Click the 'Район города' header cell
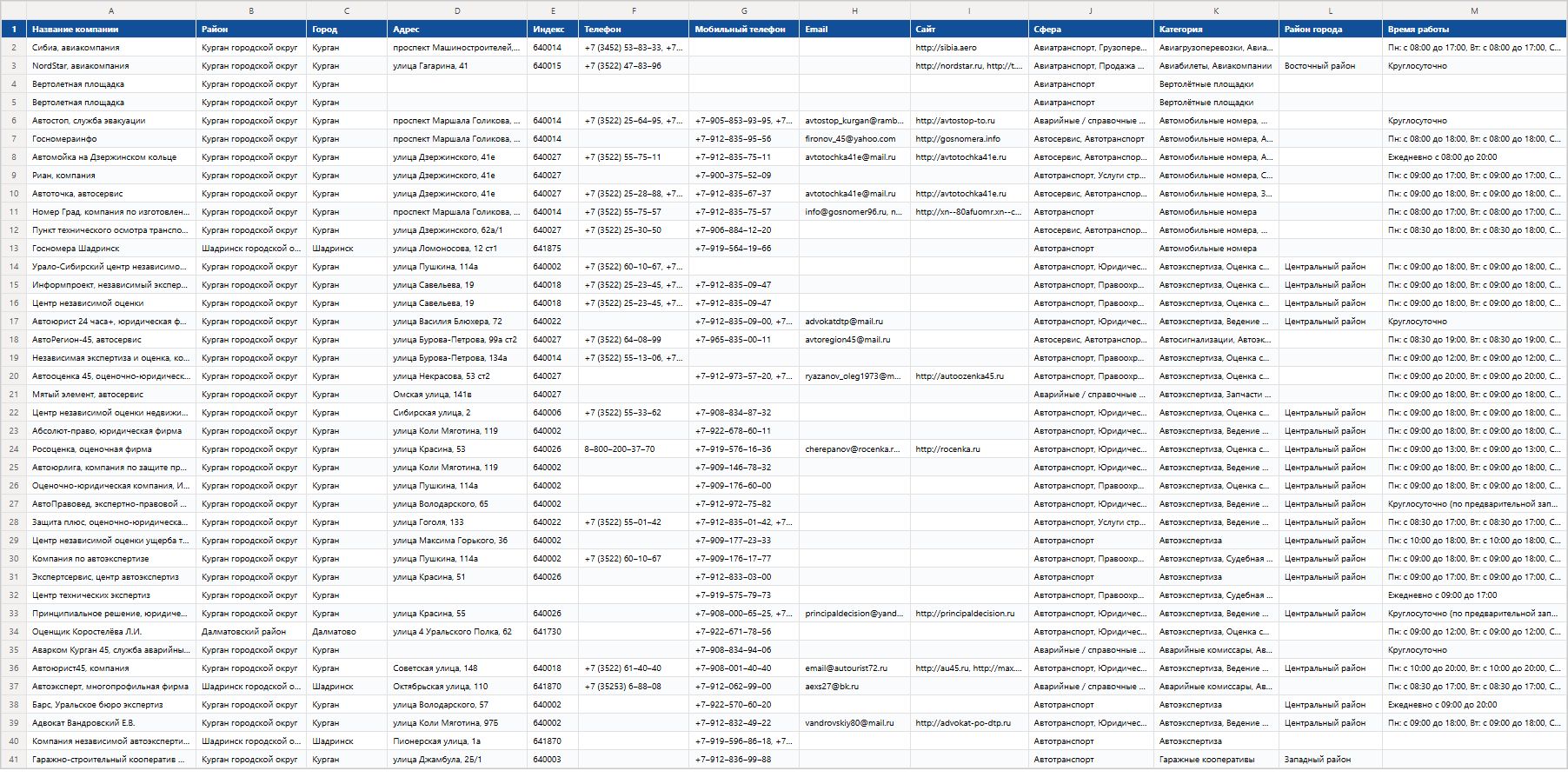The width and height of the screenshot is (1568, 784). coord(1331,29)
